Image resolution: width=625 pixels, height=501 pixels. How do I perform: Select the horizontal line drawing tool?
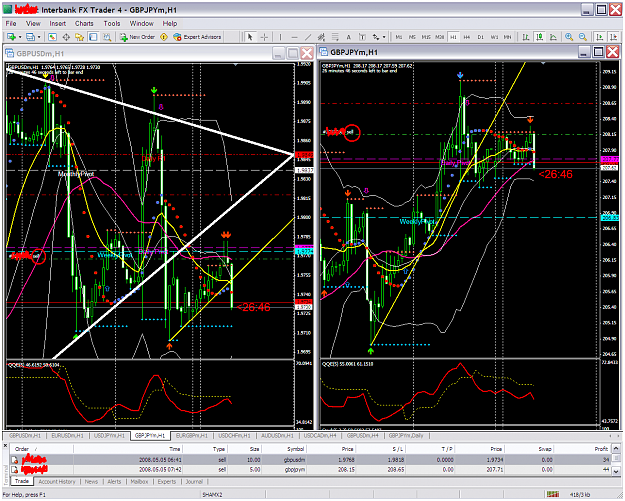pos(294,37)
